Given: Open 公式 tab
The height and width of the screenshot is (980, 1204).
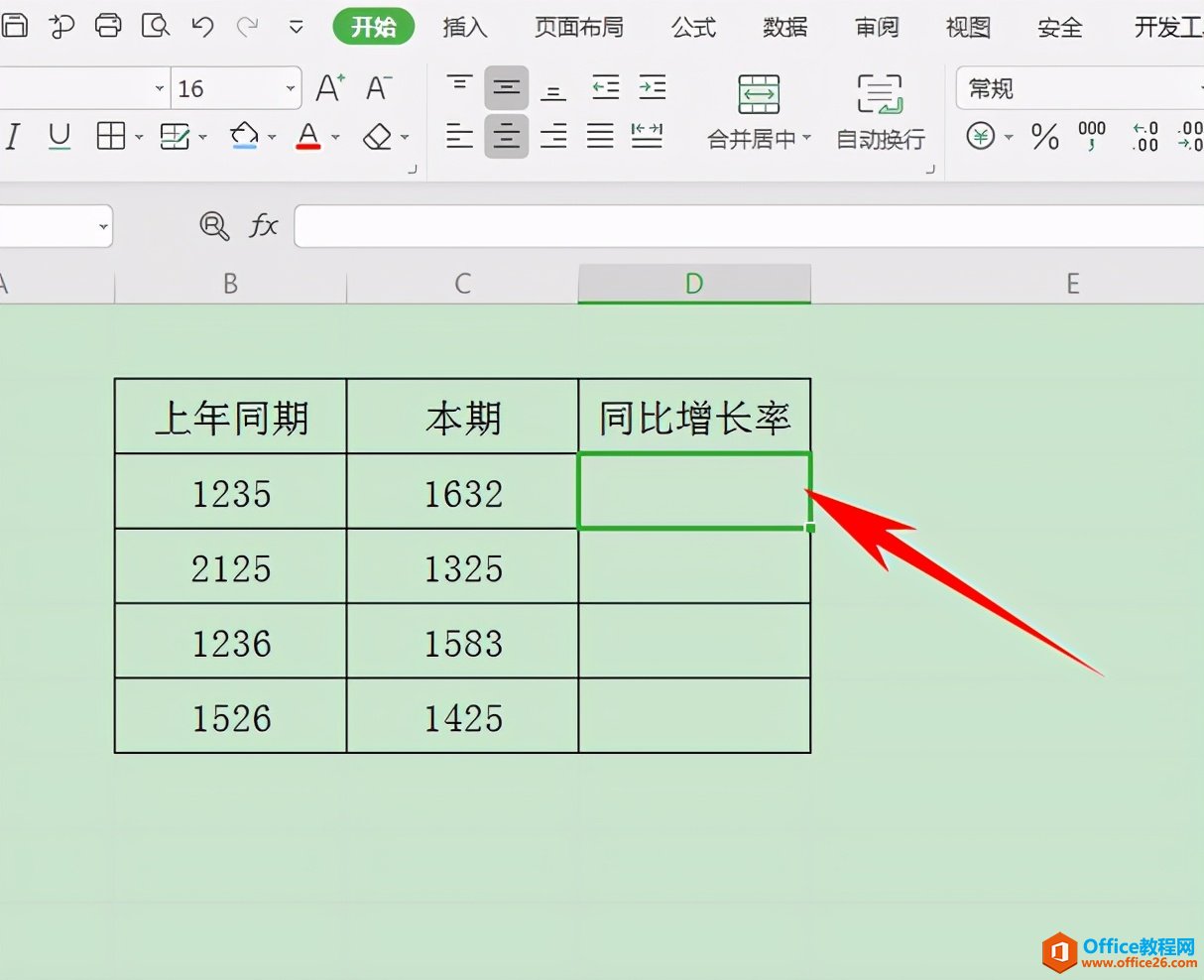Looking at the screenshot, I should point(693,27).
